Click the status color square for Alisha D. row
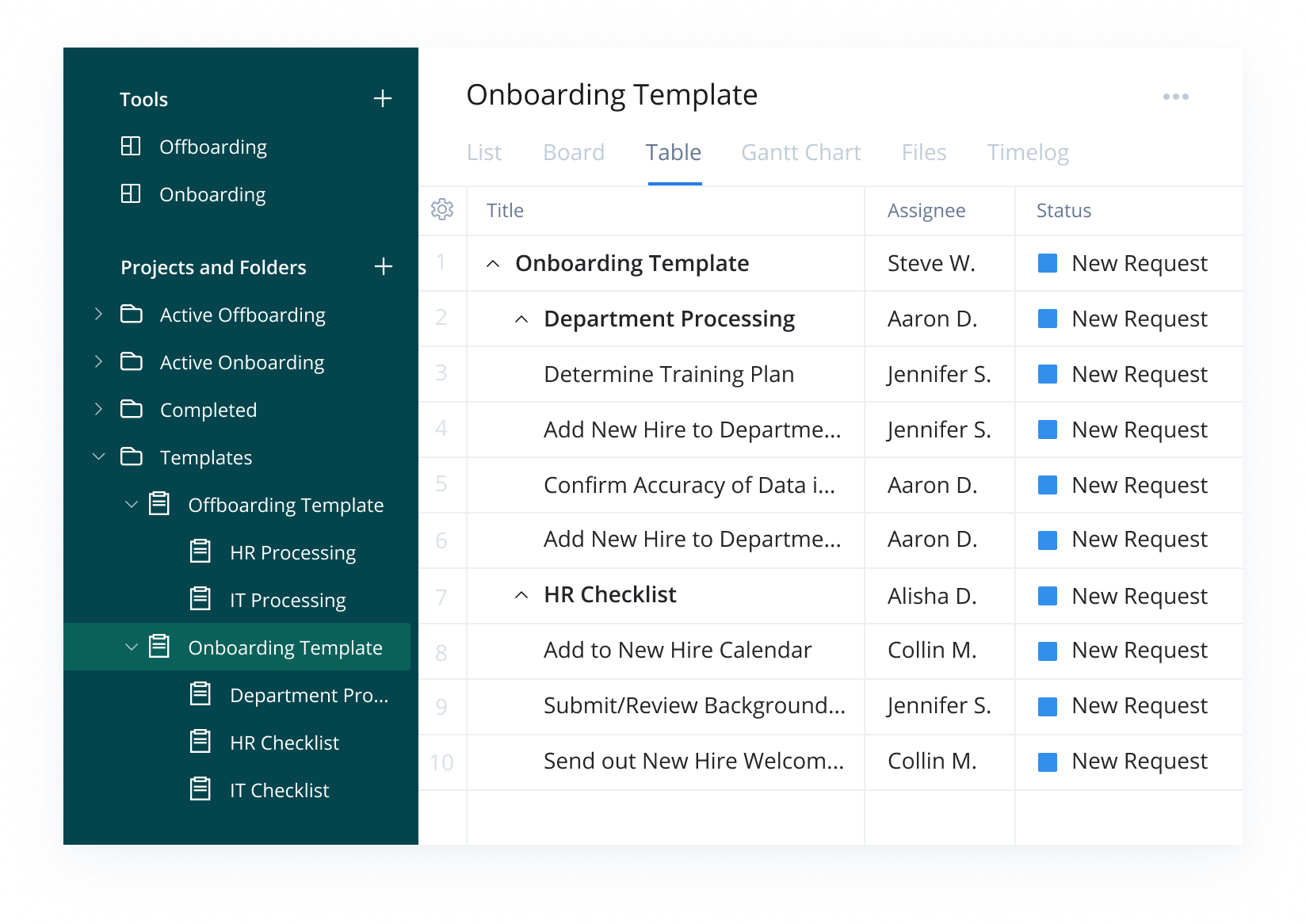The image size is (1306, 924). (x=1048, y=596)
